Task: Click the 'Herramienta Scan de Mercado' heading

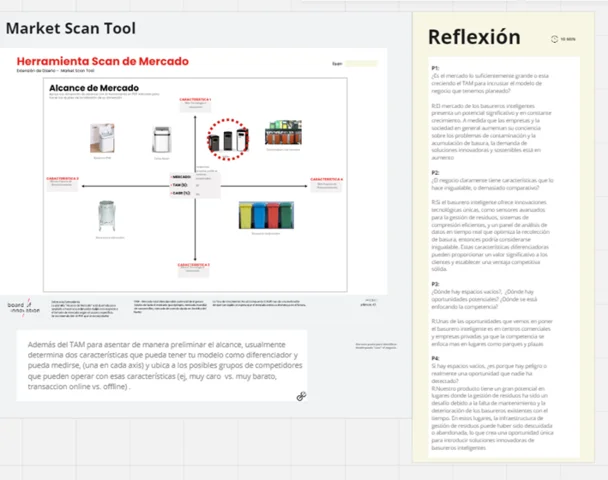Action: tap(103, 61)
